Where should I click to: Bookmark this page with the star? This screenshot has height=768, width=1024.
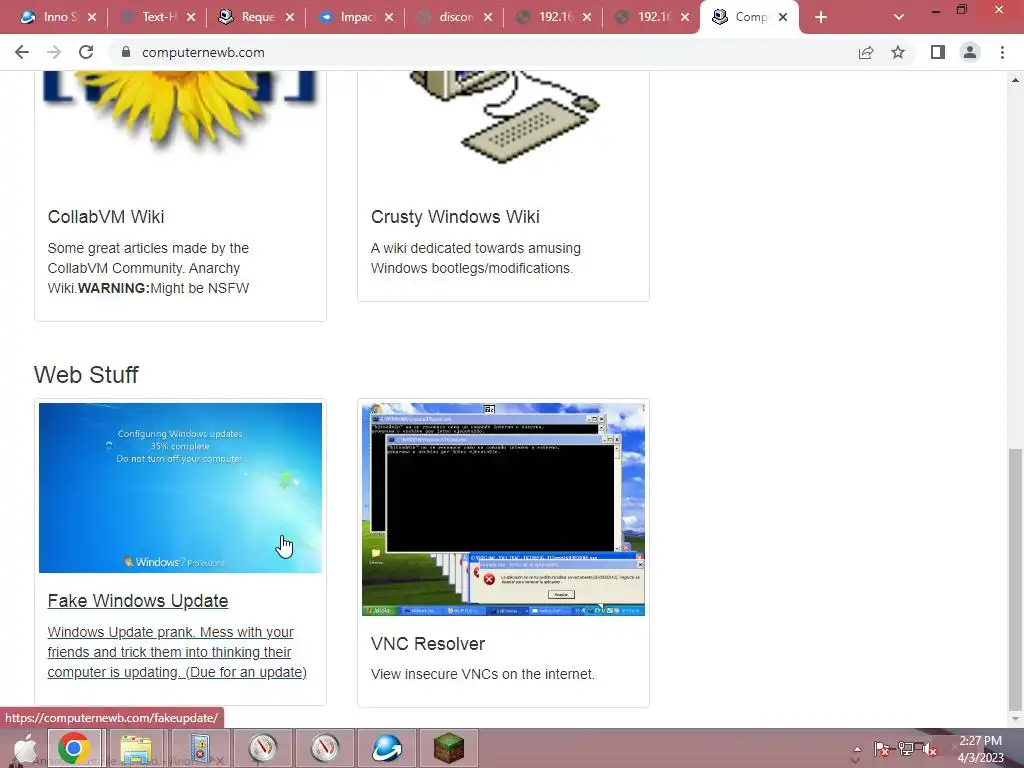(898, 52)
